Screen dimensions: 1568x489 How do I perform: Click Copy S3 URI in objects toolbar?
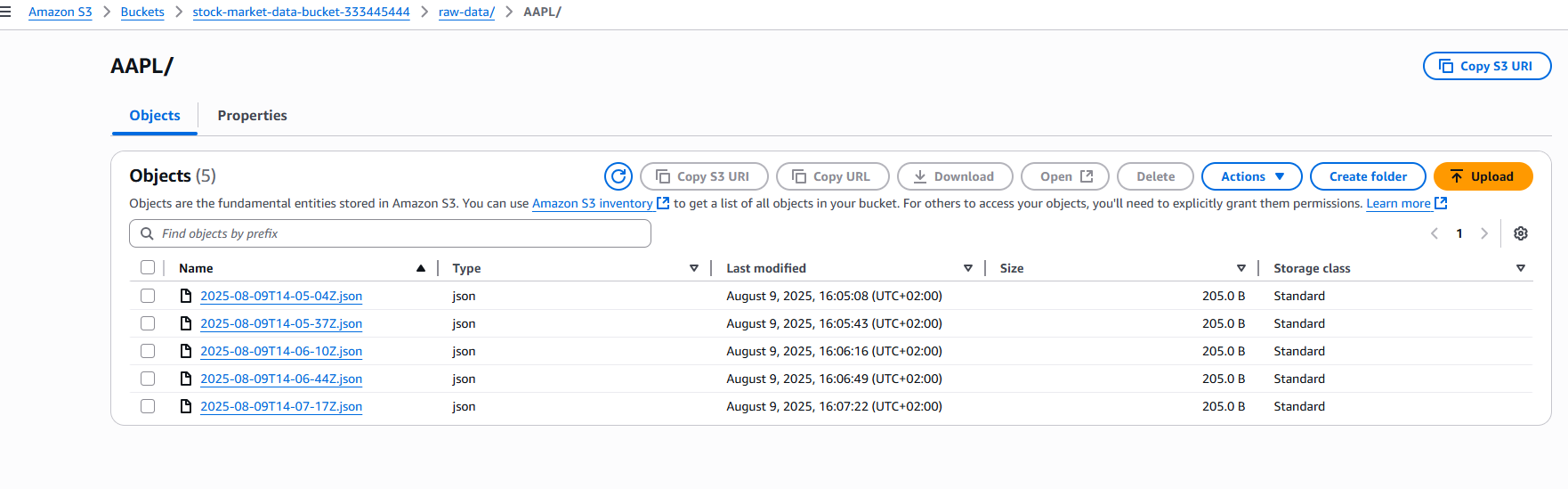click(703, 176)
